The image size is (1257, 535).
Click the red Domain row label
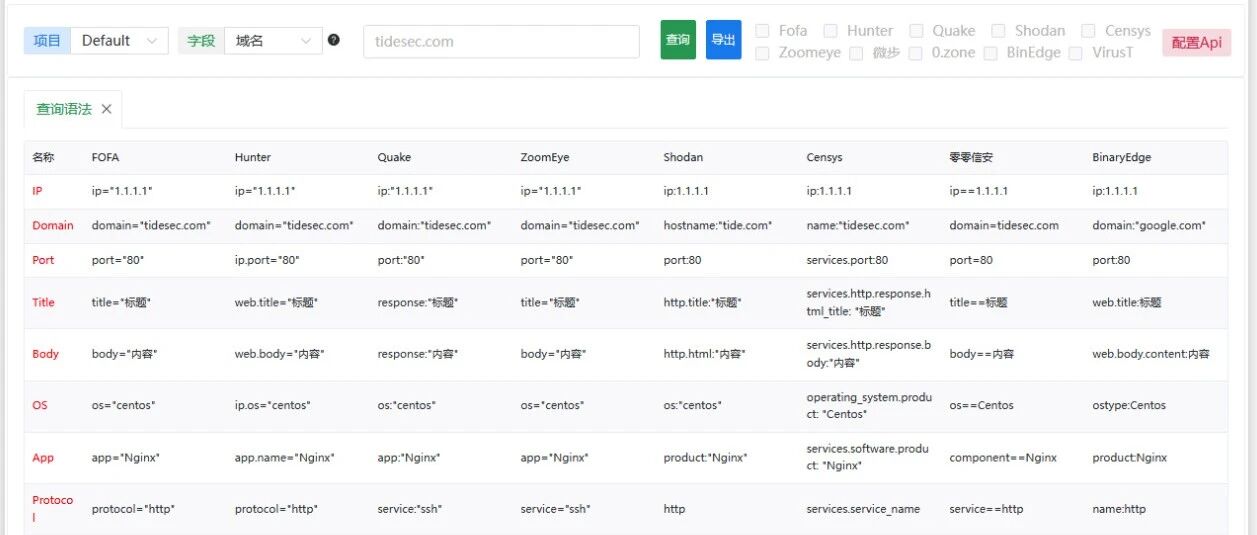coord(53,225)
